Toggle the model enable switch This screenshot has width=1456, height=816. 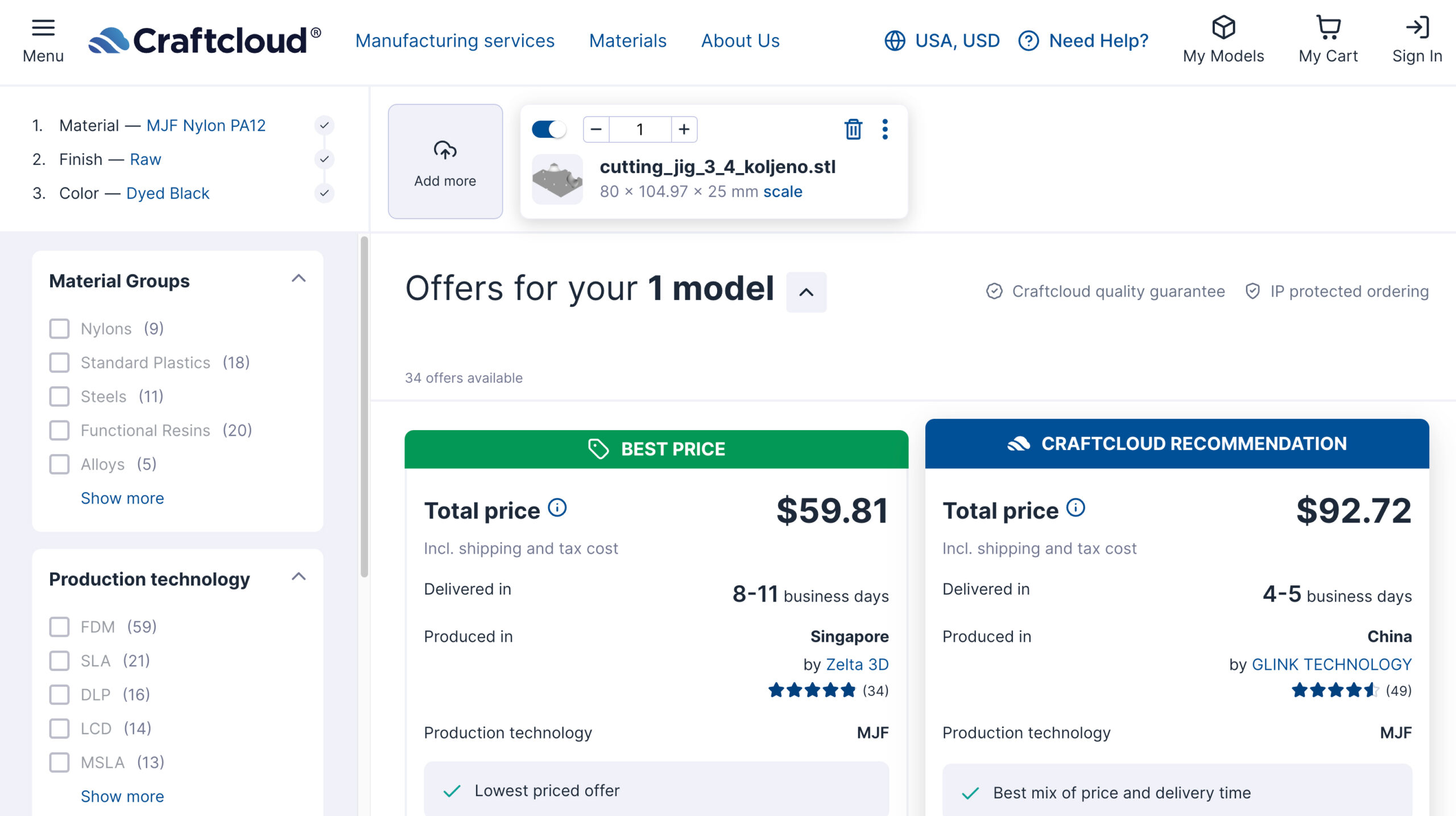[549, 129]
